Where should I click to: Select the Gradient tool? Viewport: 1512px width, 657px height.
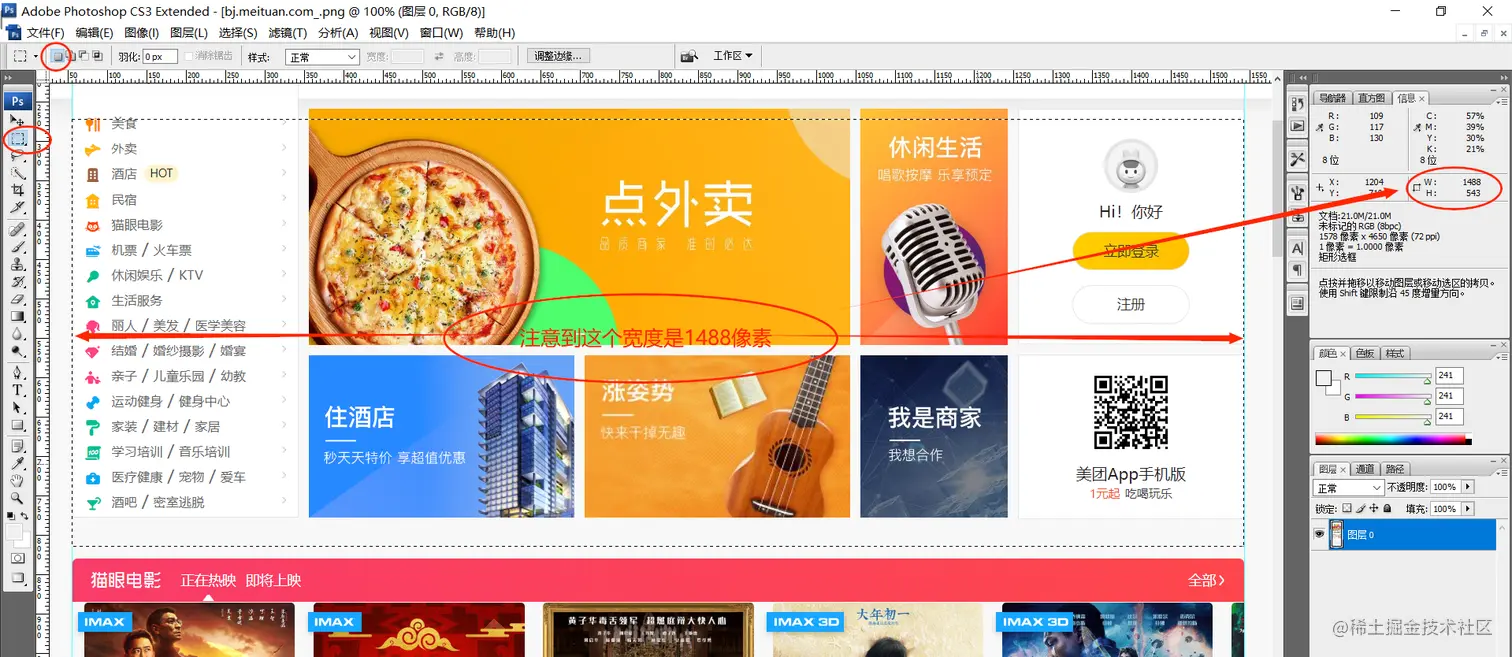(18, 316)
